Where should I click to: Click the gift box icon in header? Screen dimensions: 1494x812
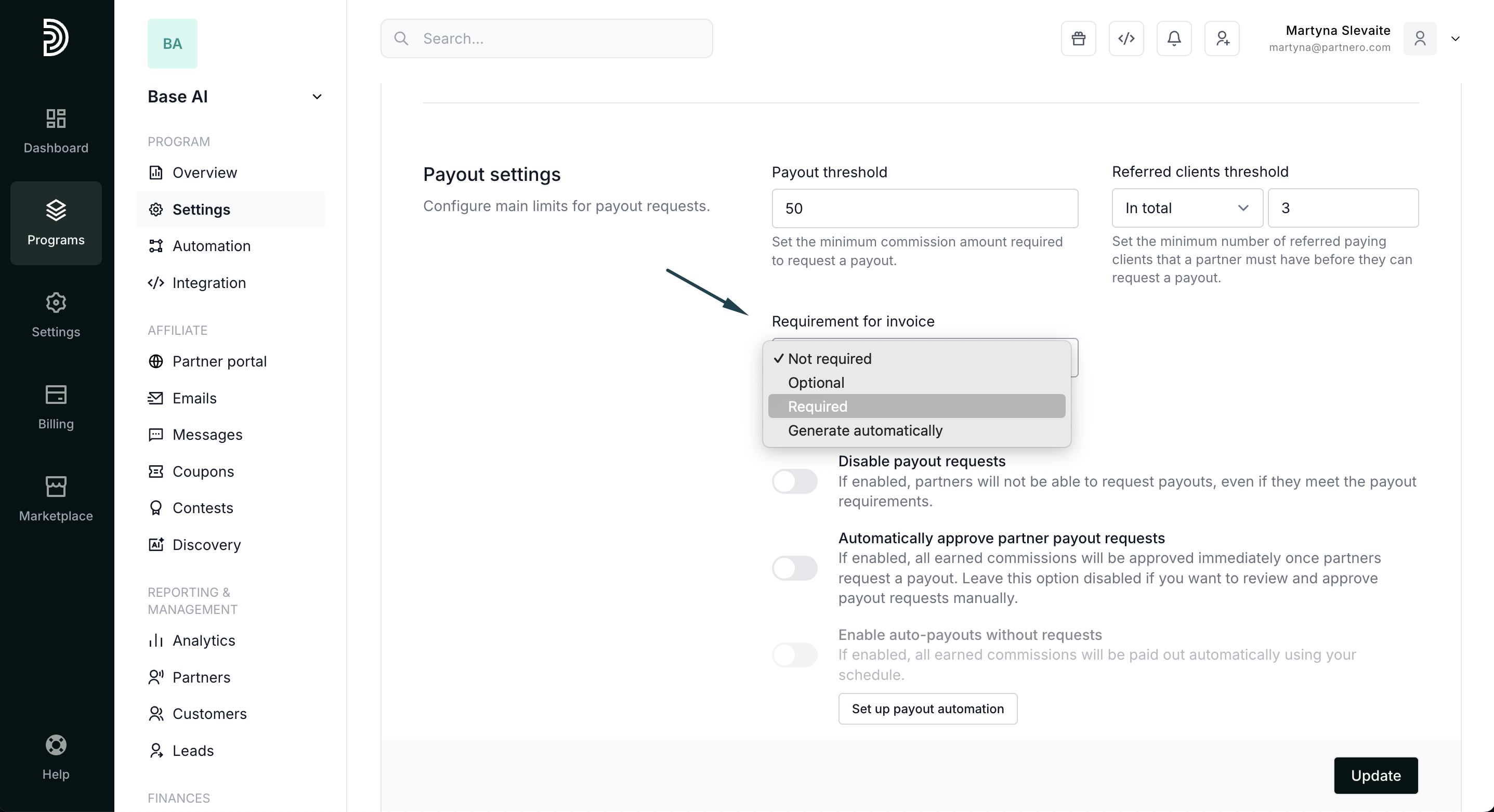[x=1078, y=38]
